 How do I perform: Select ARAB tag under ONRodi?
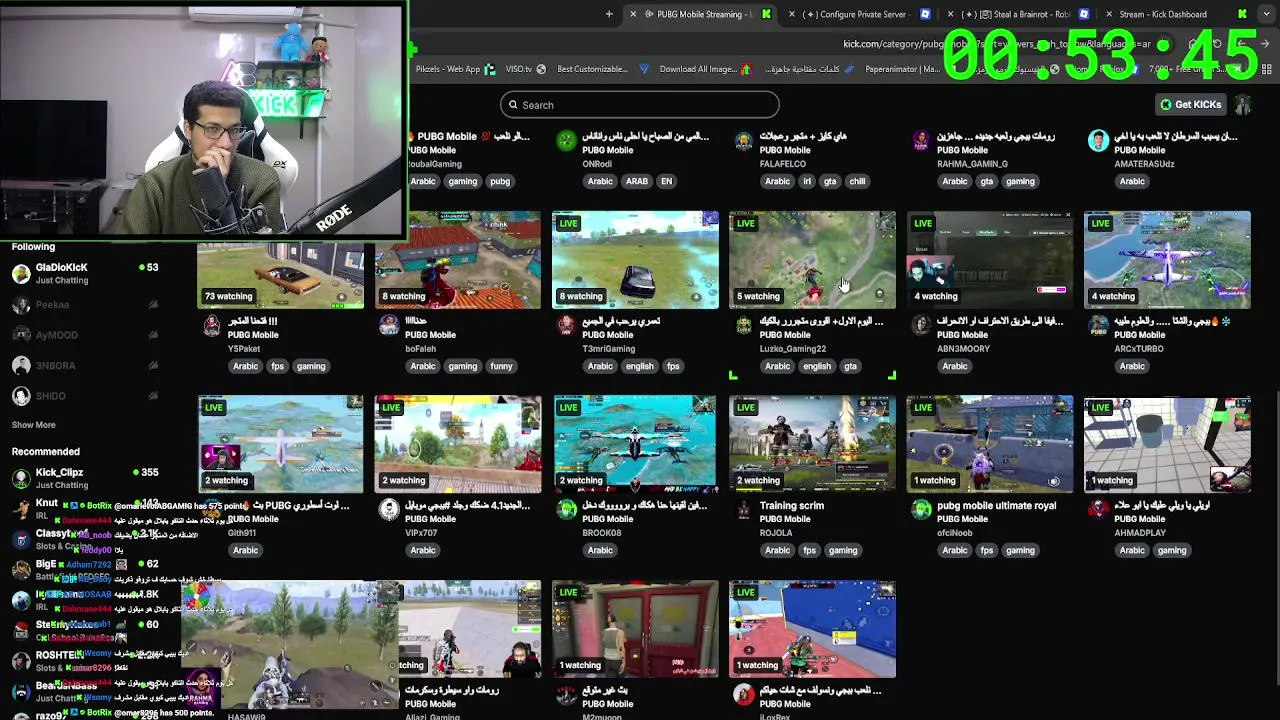coord(637,181)
